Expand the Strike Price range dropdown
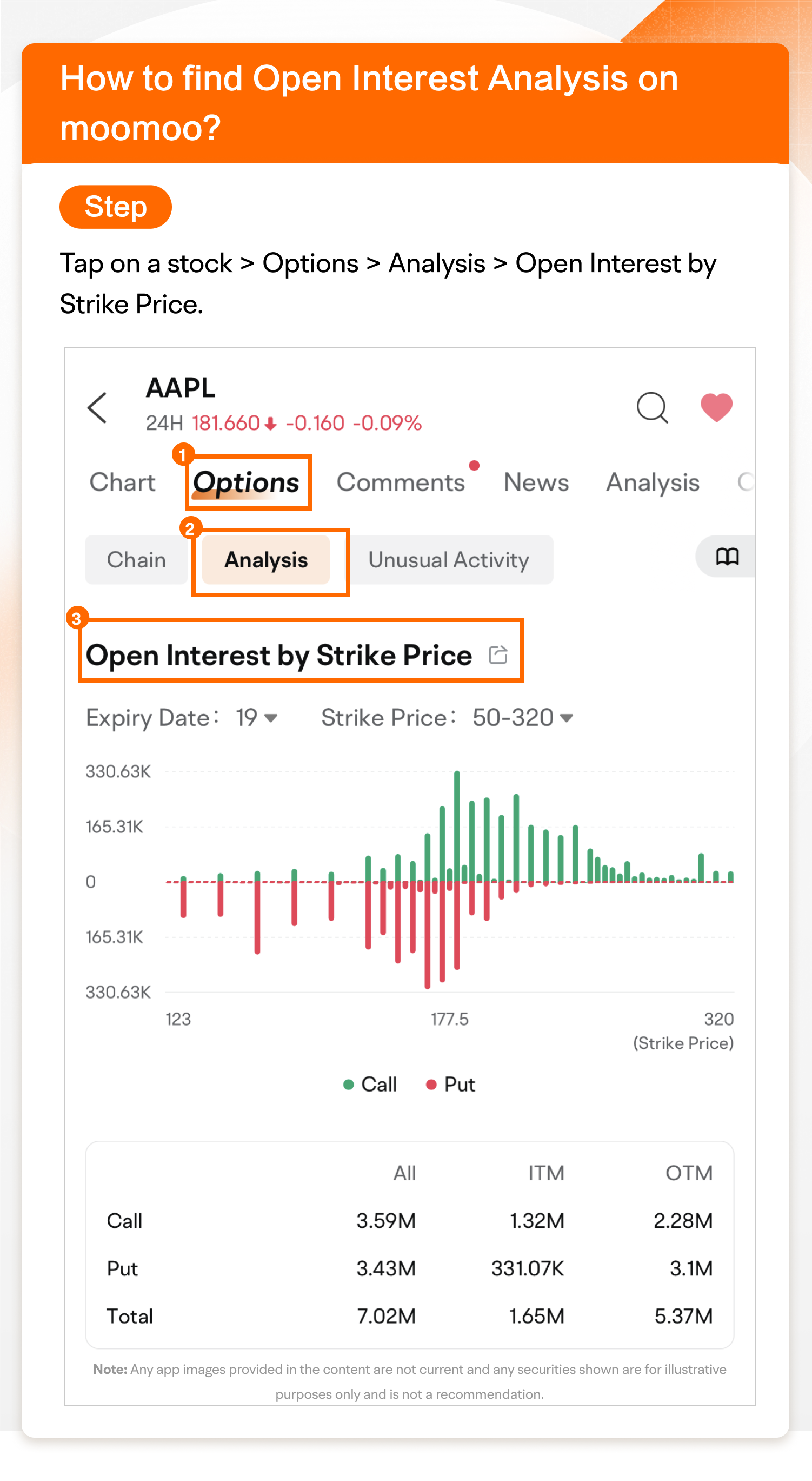Image resolution: width=812 pixels, height=1481 pixels. (522, 717)
